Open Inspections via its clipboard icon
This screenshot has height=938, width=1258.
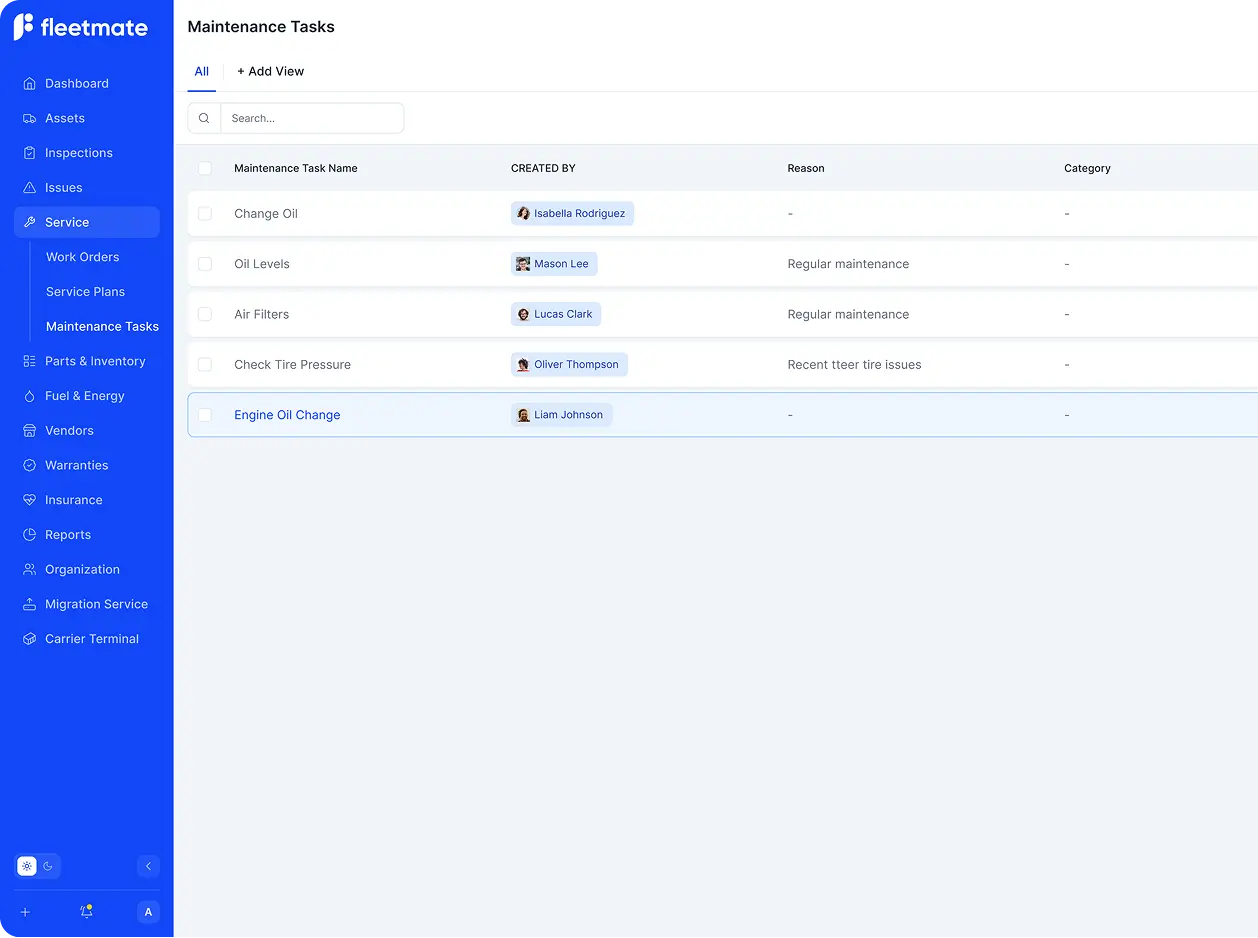click(x=30, y=153)
